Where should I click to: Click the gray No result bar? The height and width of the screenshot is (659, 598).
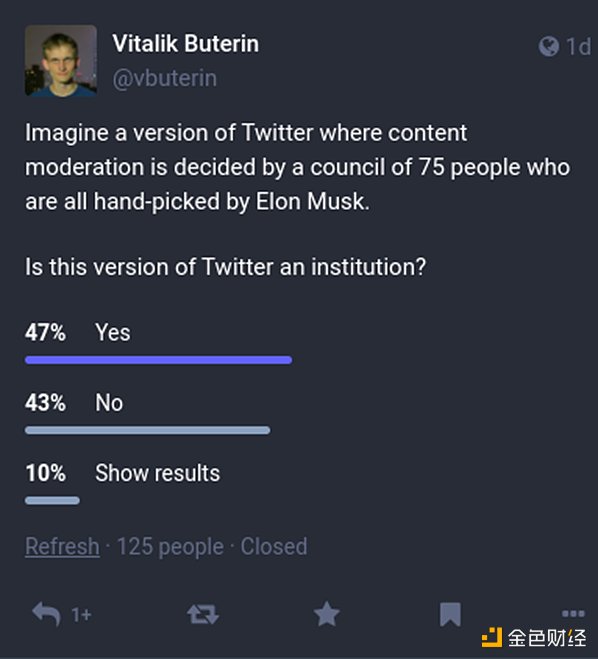tap(148, 430)
